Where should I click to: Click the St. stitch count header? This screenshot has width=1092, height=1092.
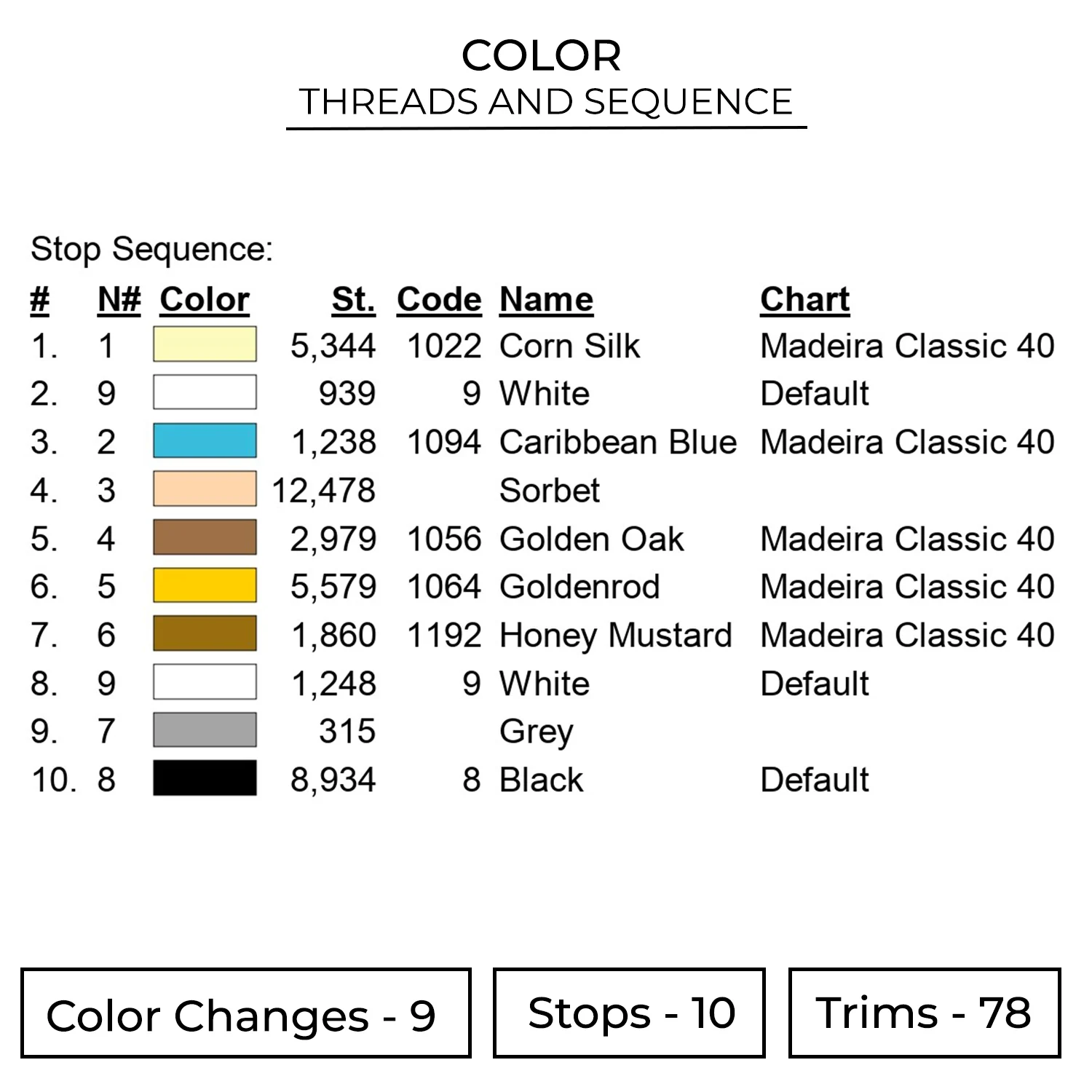pyautogui.click(x=353, y=299)
